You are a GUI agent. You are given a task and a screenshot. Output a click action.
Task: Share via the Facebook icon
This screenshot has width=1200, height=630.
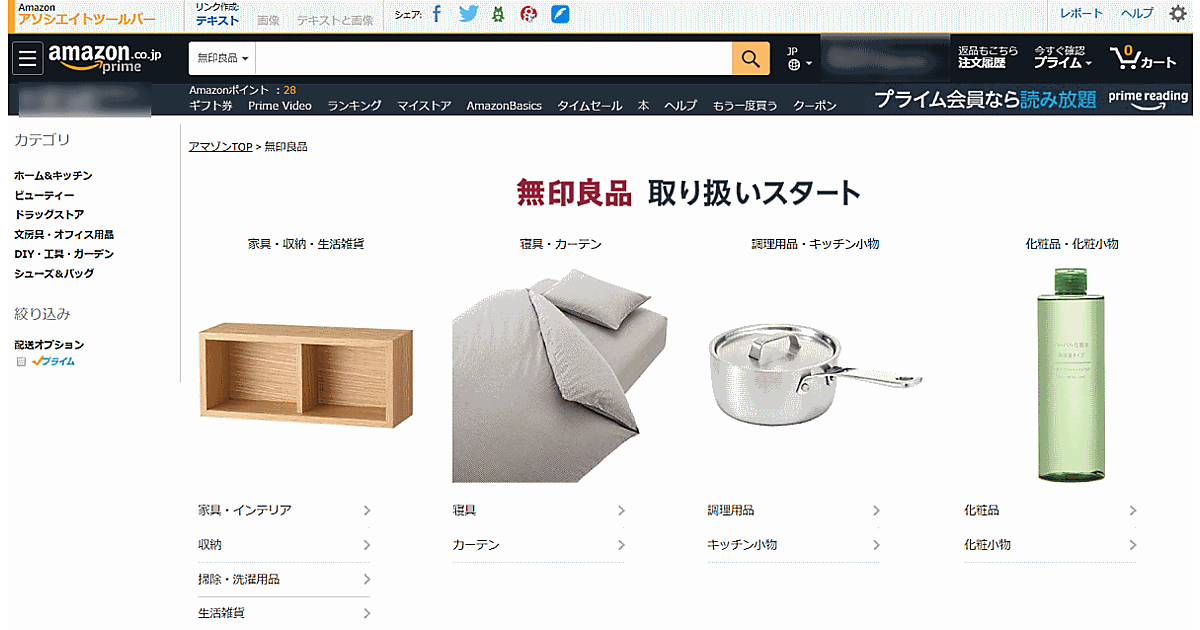[437, 14]
